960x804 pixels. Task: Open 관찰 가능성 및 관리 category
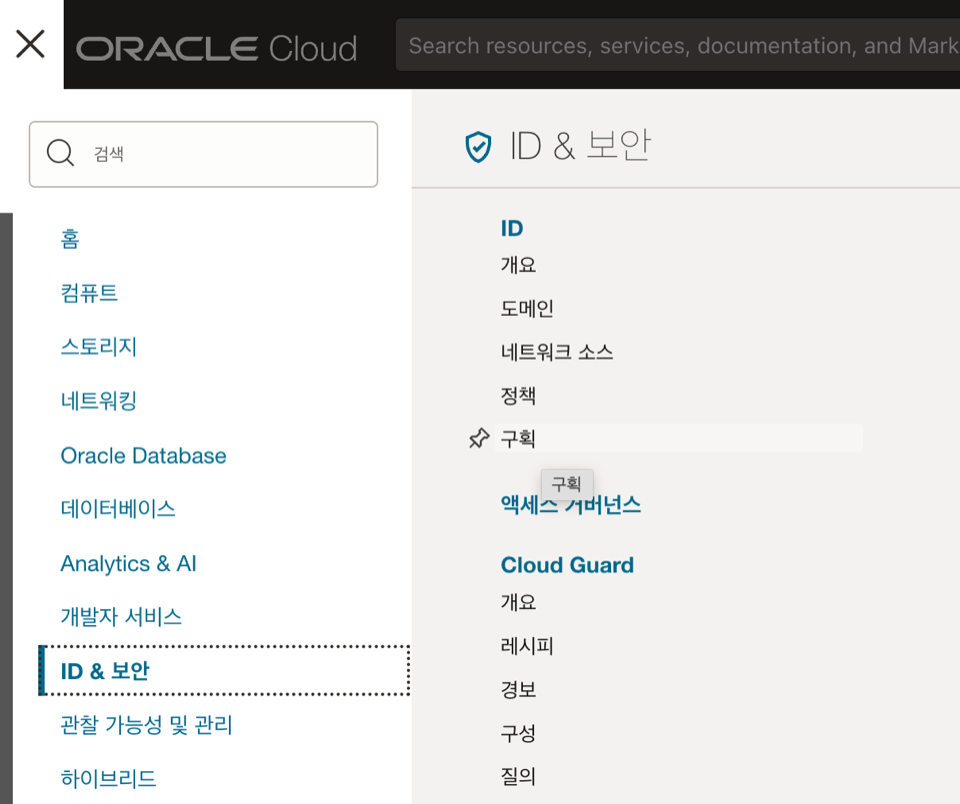[x=146, y=725]
